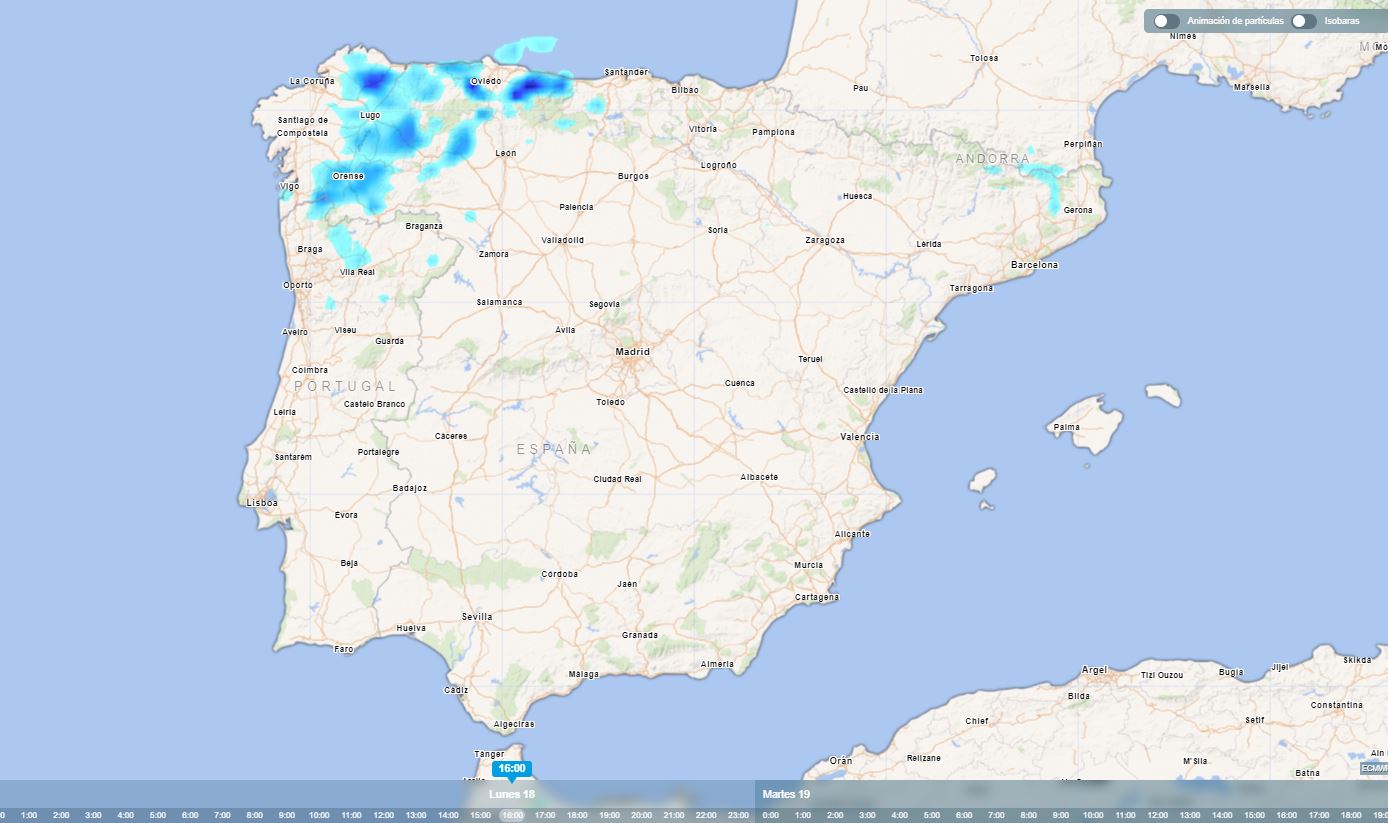Click the Valencia city label

[x=860, y=437]
